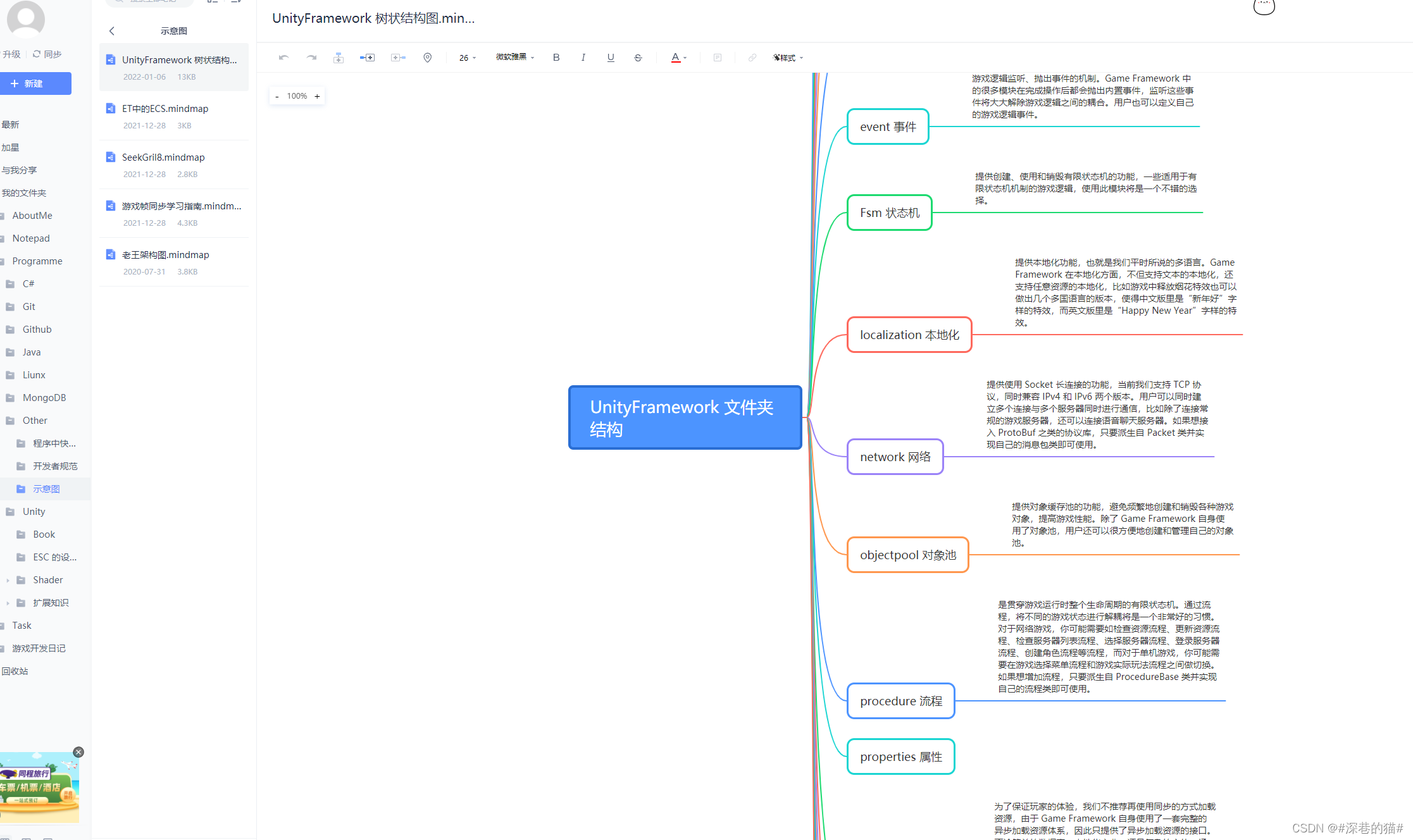Open the 最新 recent section
1413x840 pixels.
[x=10, y=125]
